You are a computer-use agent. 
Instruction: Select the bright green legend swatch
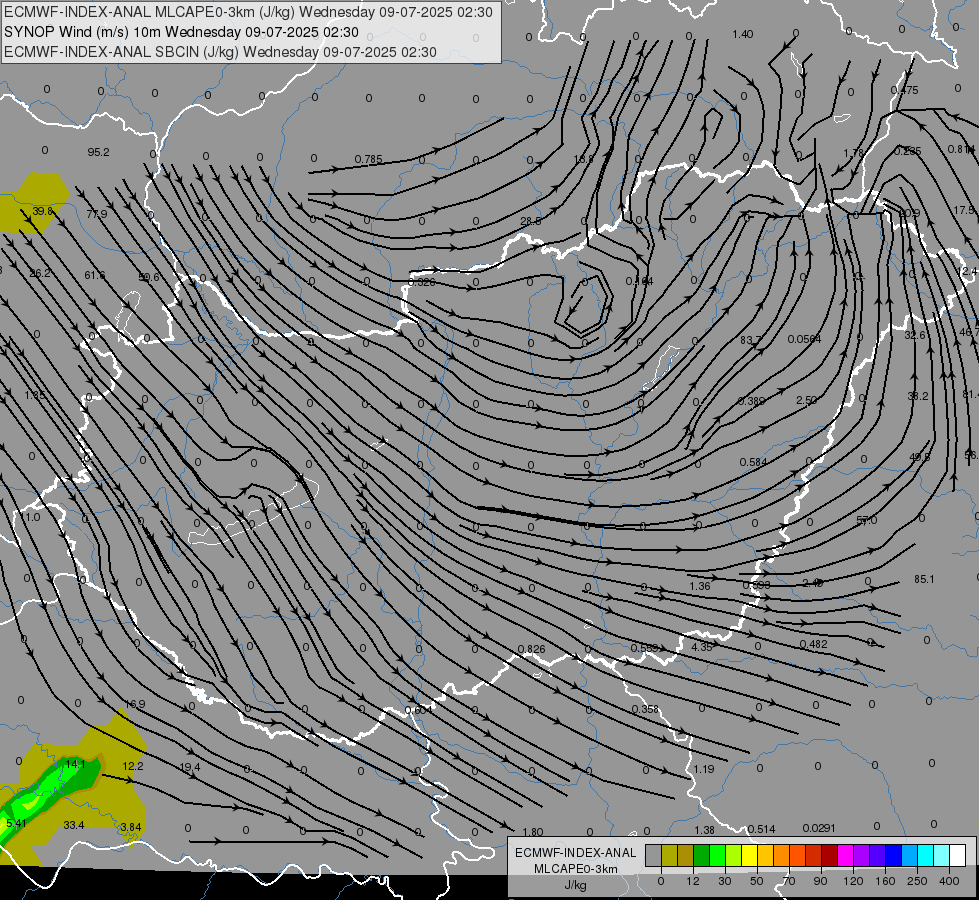[x=717, y=856]
